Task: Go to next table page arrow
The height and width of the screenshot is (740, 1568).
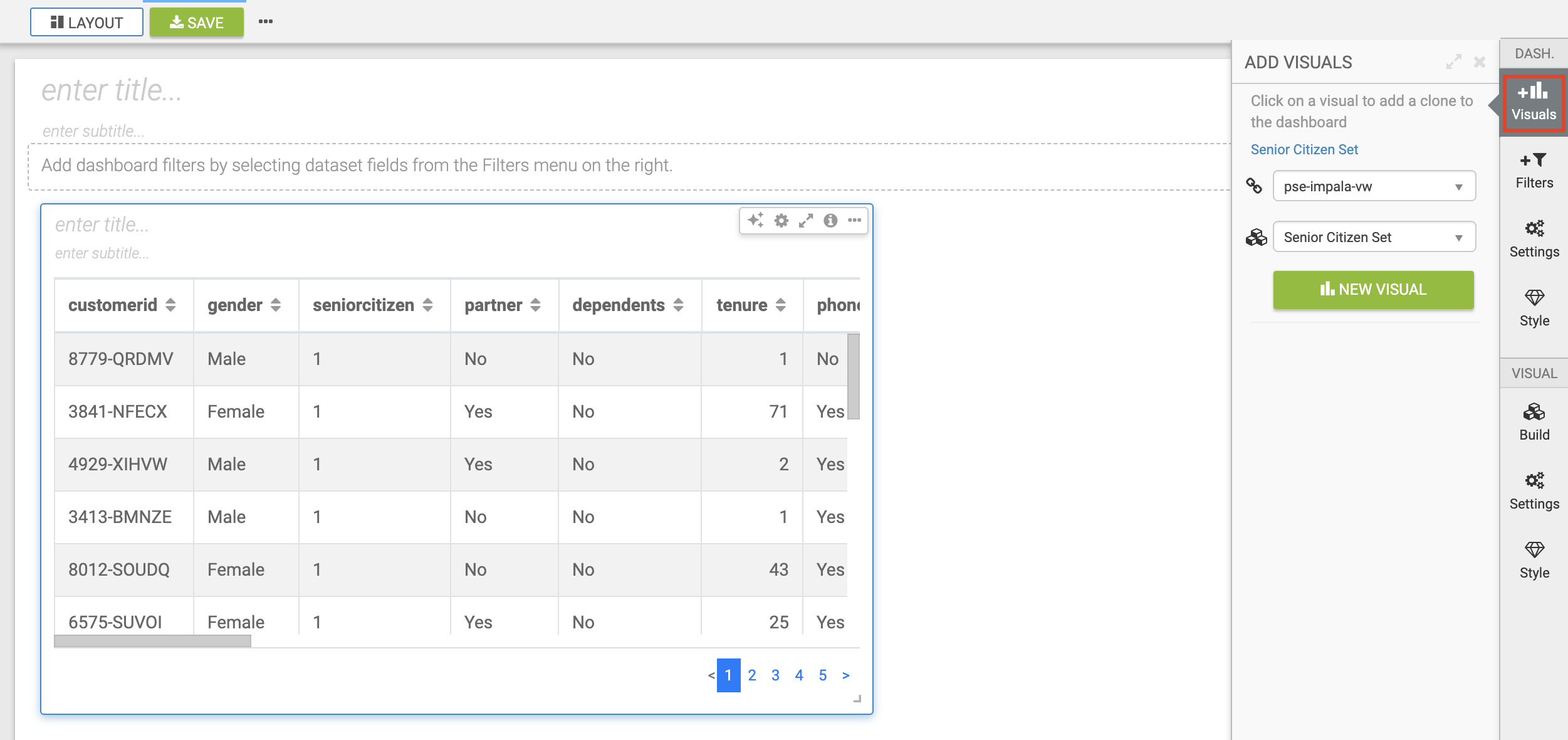Action: click(845, 675)
